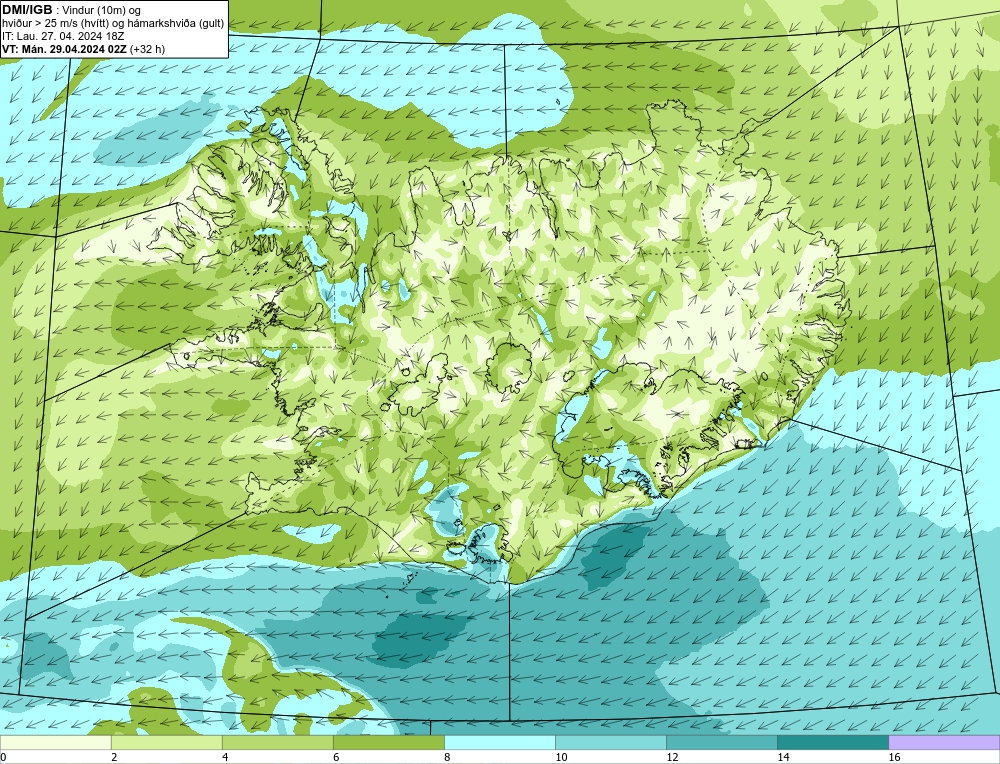Screen dimensions: 1000x764
Task: Click the 14–16 m/s dark teal swatch
Action: [832, 742]
